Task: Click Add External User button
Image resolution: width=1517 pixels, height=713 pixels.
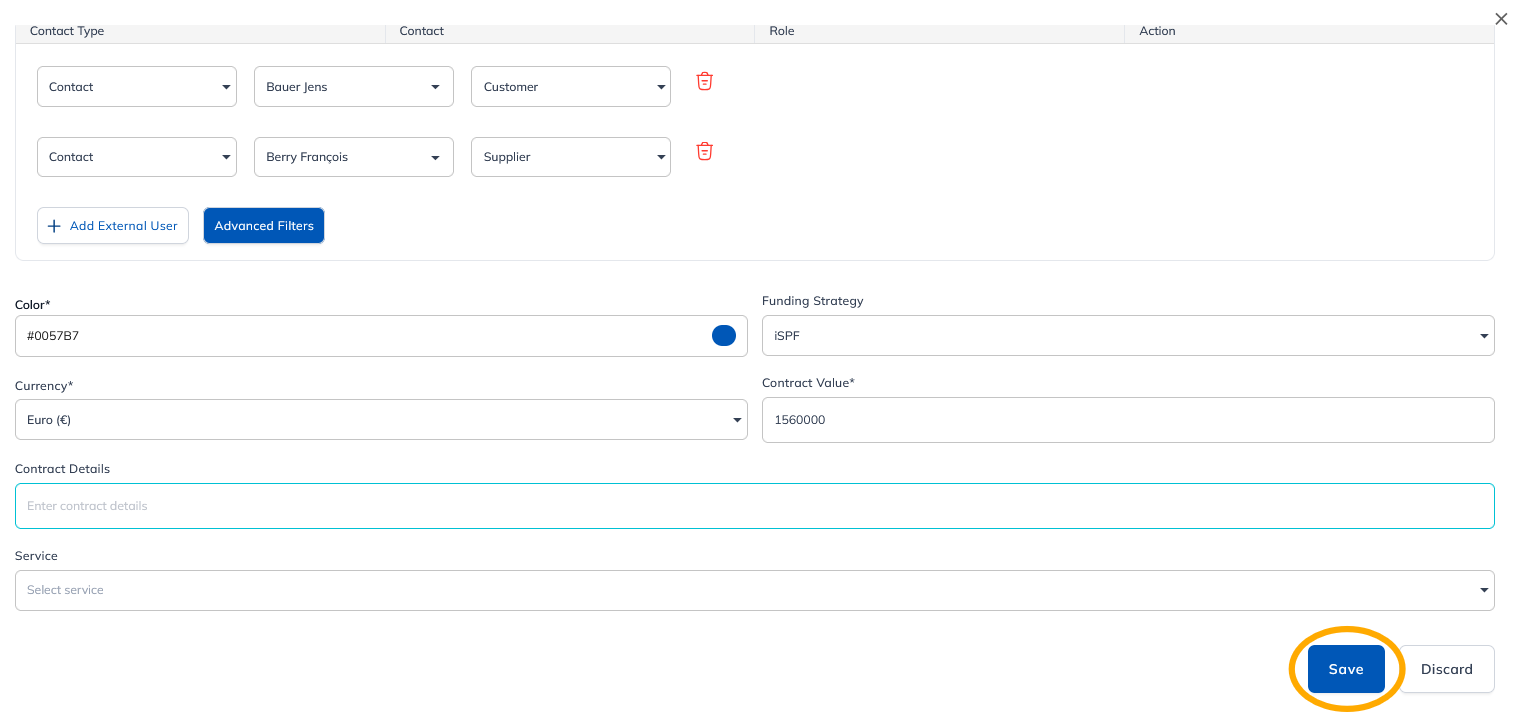Action: [x=113, y=226]
